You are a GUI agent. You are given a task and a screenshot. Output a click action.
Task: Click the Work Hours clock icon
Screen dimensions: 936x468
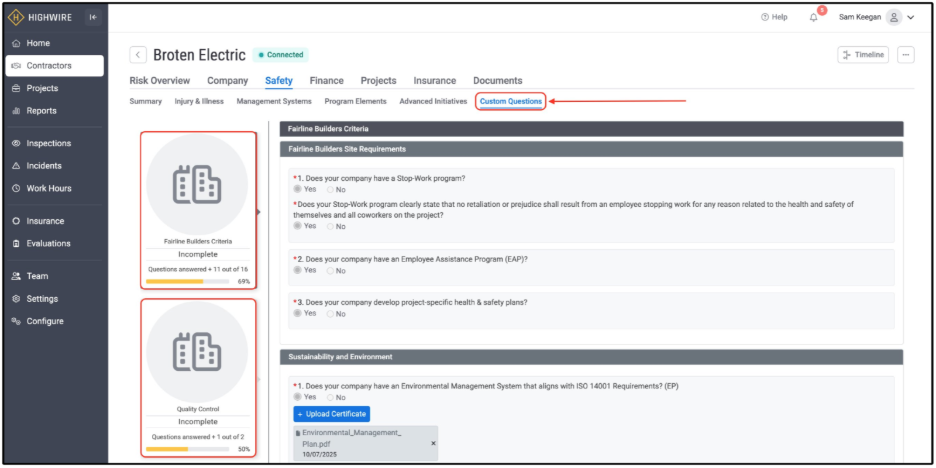coord(16,189)
